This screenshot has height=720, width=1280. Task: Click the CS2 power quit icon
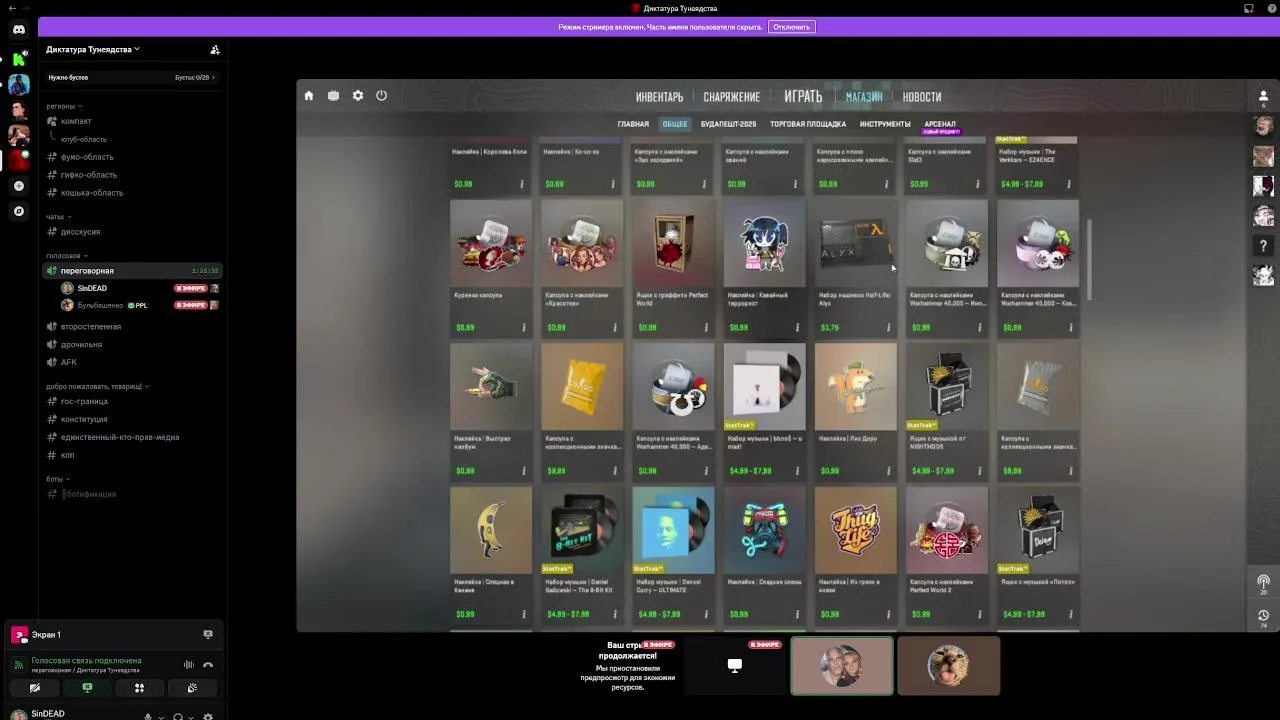pyautogui.click(x=381, y=96)
